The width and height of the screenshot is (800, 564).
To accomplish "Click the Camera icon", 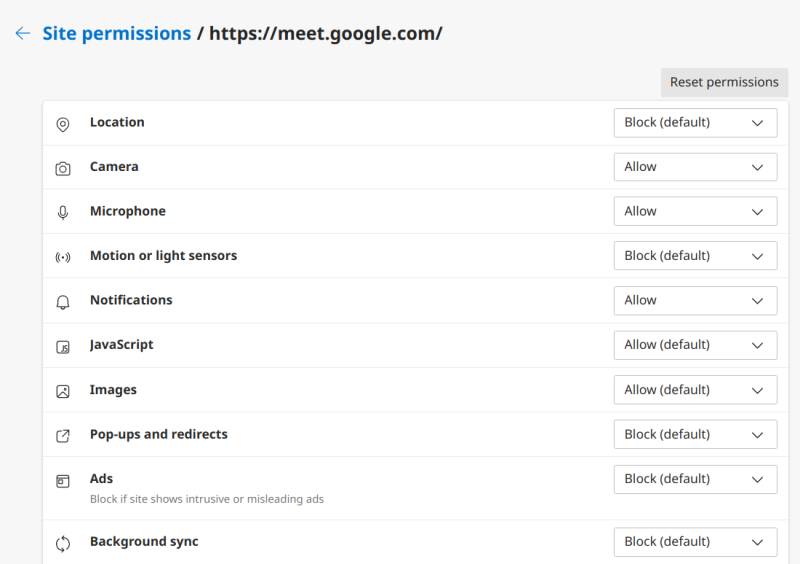I will click(x=63, y=168).
